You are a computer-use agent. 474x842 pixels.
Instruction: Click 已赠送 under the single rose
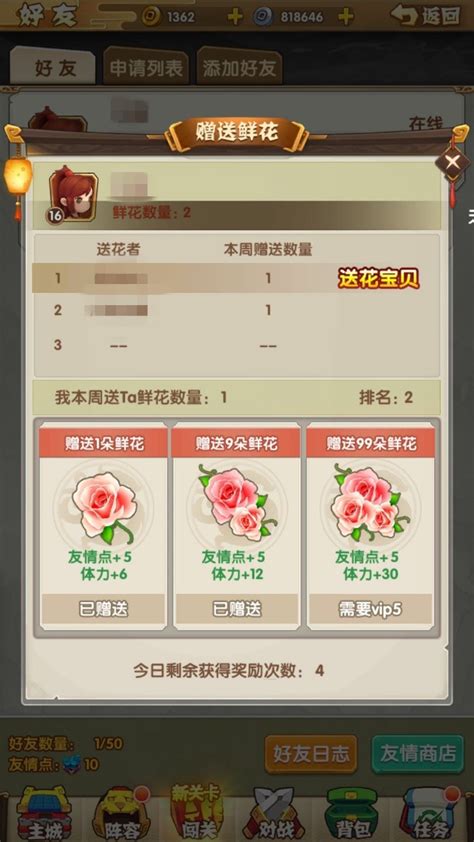tap(104, 609)
